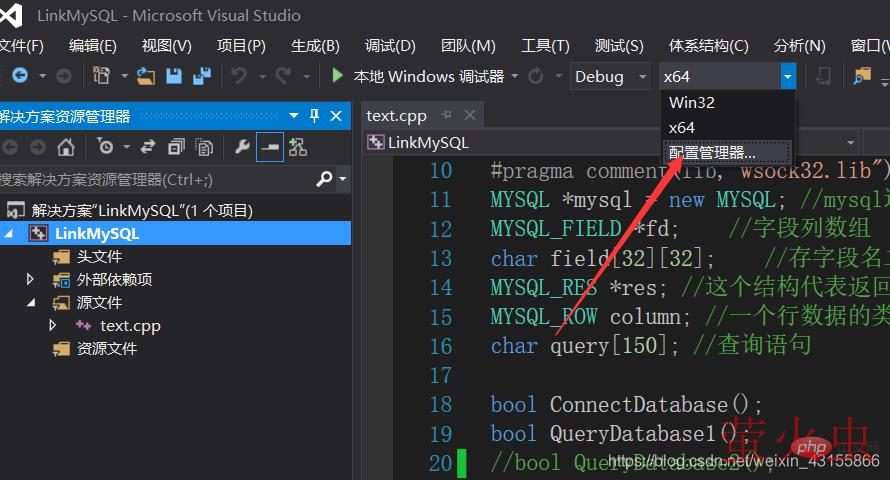Image resolution: width=890 pixels, height=480 pixels.
Task: Select the LinkMySQL project node
Action: (x=97, y=234)
